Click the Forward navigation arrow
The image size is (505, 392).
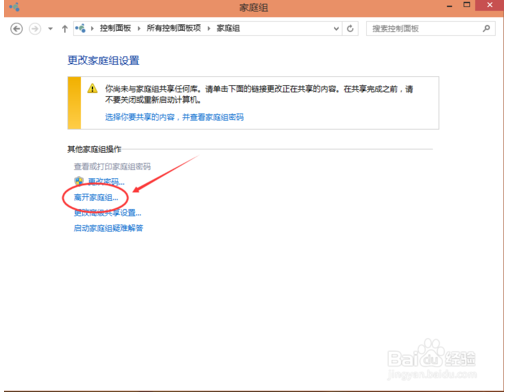(x=35, y=29)
